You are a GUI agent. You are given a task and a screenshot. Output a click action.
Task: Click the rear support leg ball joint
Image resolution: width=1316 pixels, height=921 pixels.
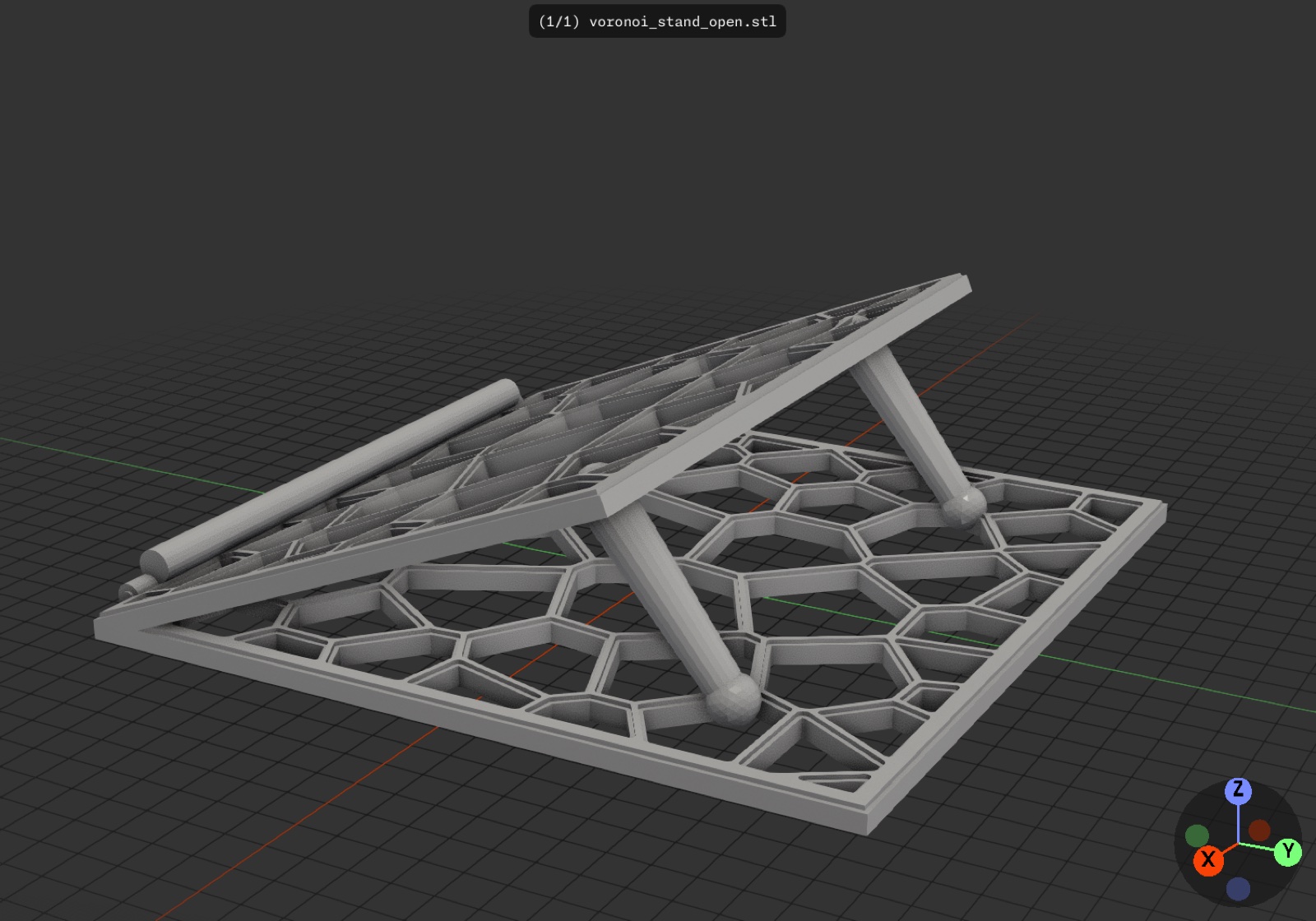tap(962, 505)
